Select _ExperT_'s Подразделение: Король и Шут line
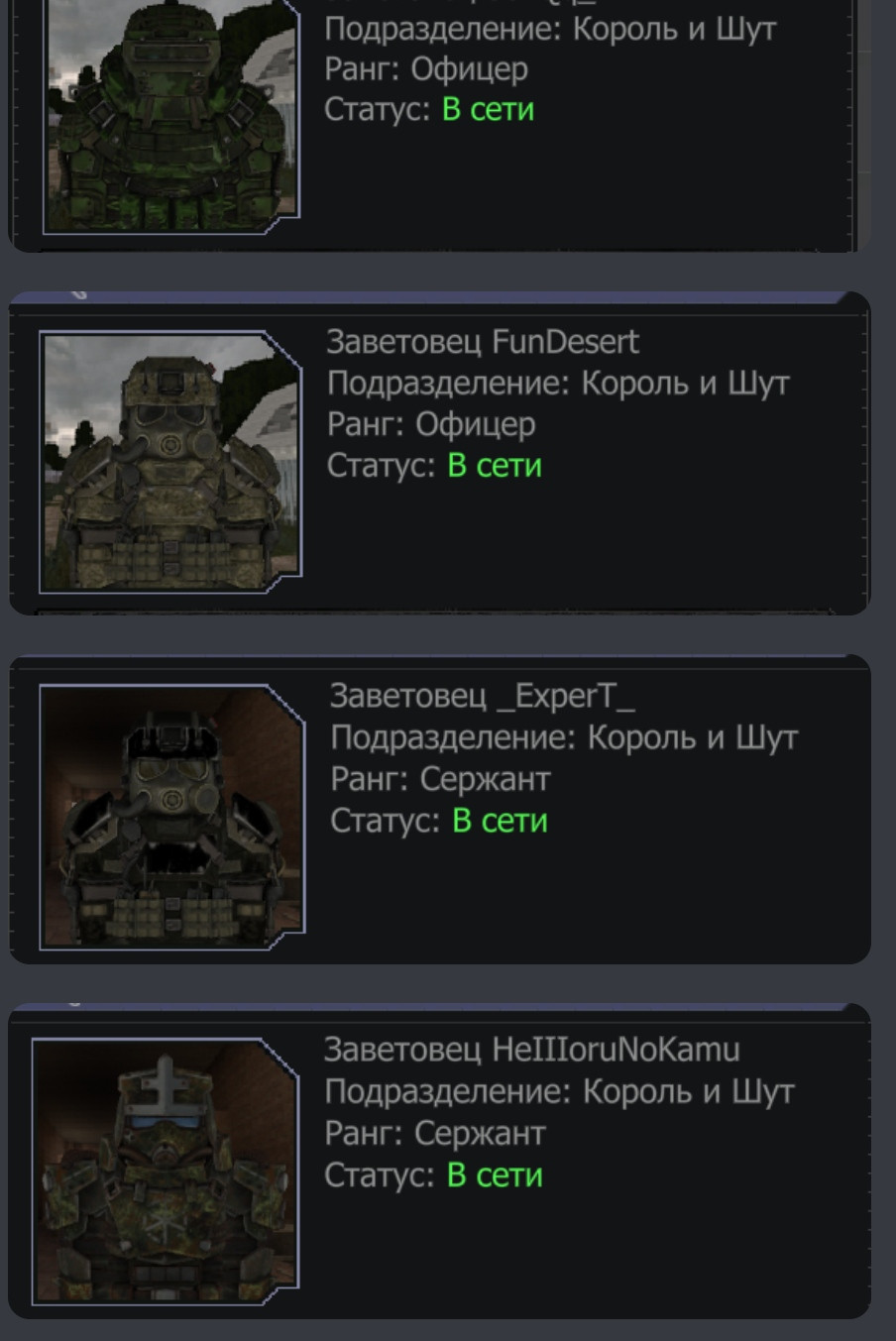The image size is (896, 1341). click(564, 737)
